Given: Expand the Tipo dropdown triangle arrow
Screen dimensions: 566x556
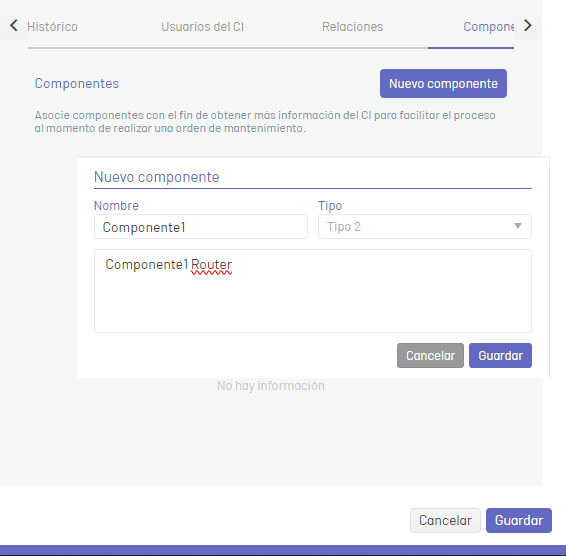Looking at the screenshot, I should (x=518, y=226).
